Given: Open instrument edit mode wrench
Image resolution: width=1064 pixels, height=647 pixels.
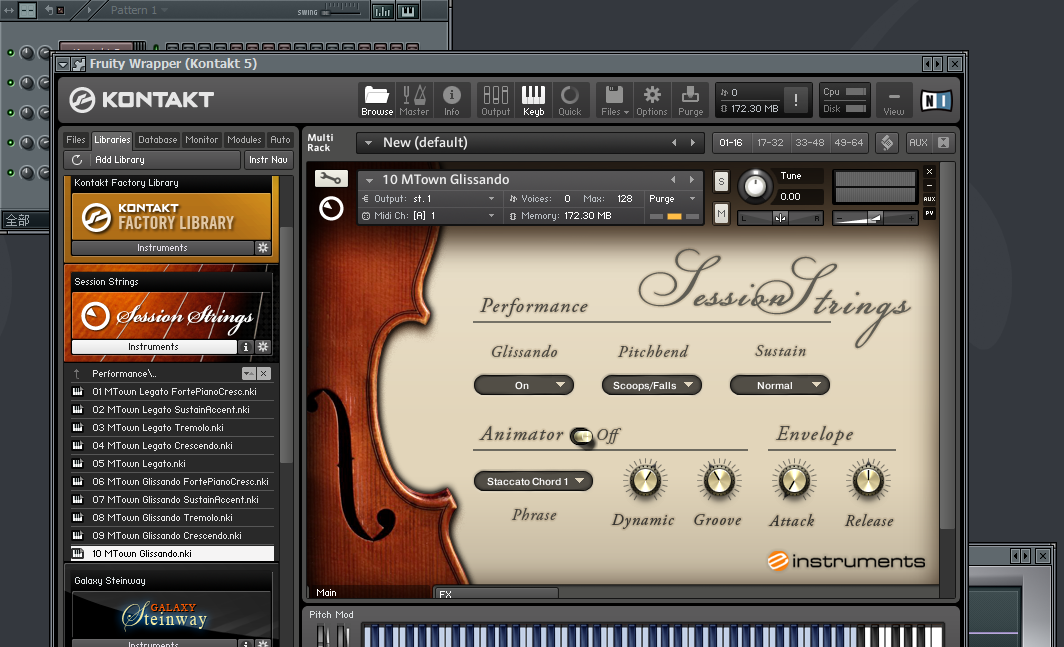Looking at the screenshot, I should pyautogui.click(x=331, y=179).
